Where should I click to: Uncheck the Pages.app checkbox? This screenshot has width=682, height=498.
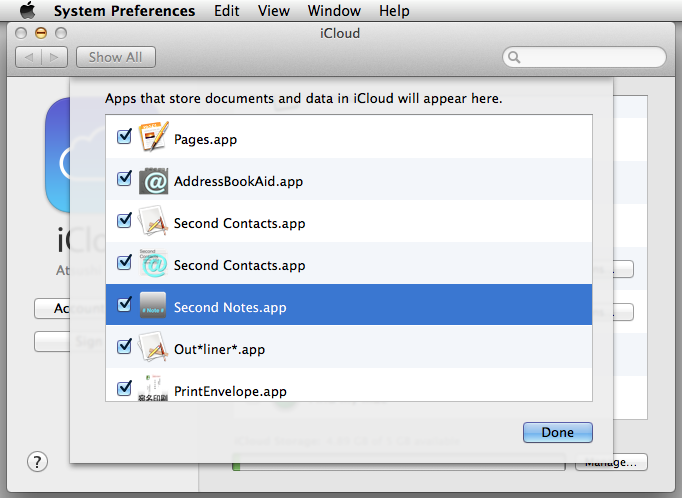click(x=124, y=137)
